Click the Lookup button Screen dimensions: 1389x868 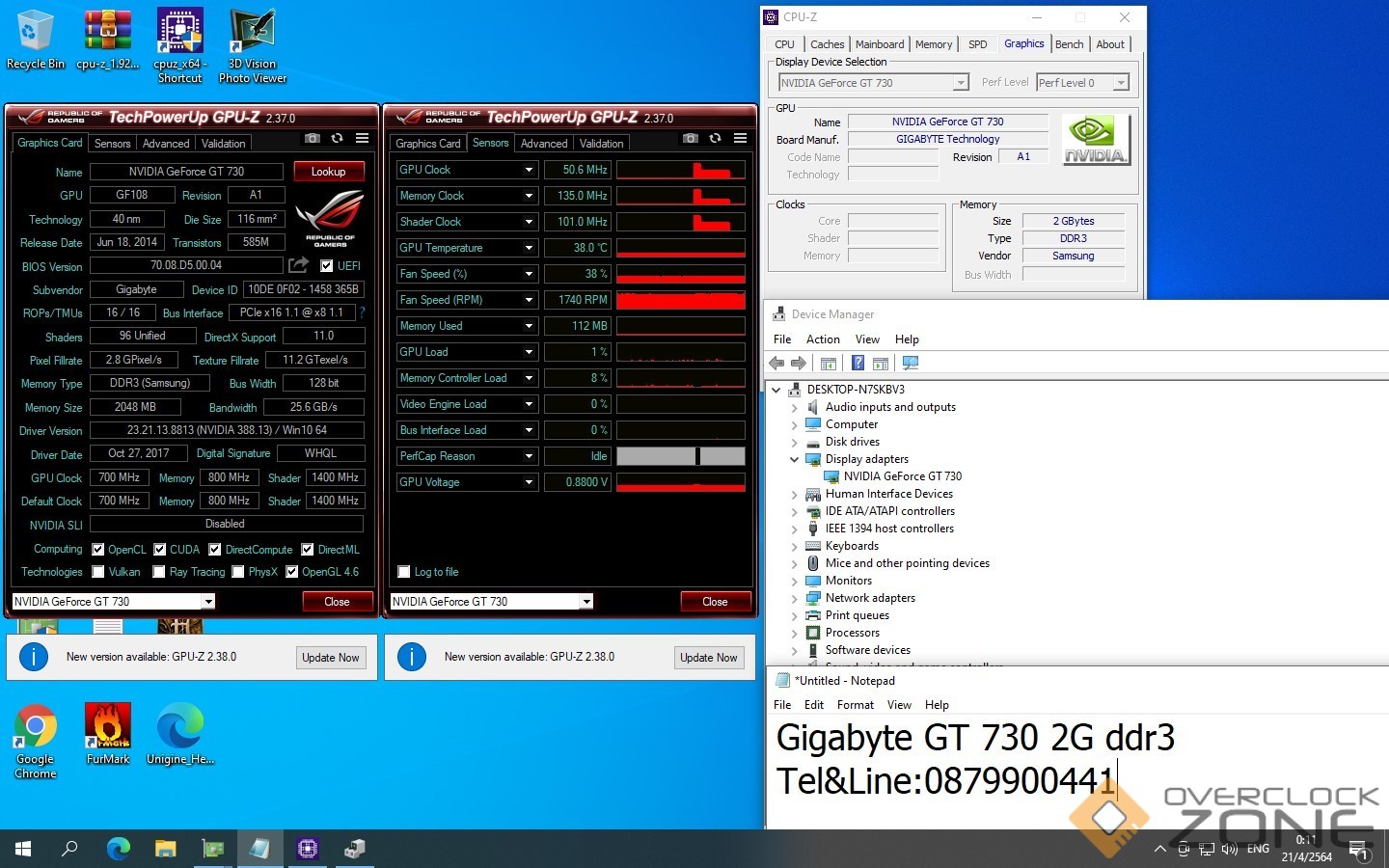(x=328, y=172)
